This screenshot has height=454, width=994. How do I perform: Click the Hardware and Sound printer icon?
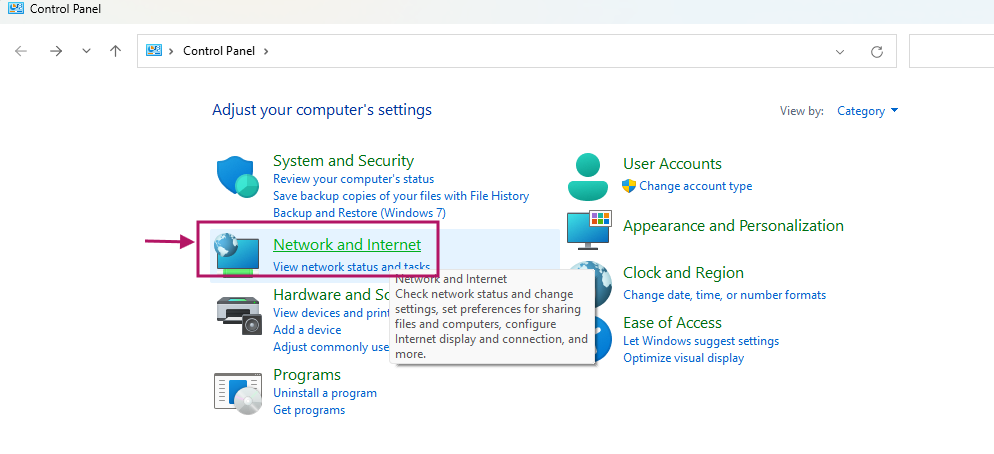click(x=238, y=315)
